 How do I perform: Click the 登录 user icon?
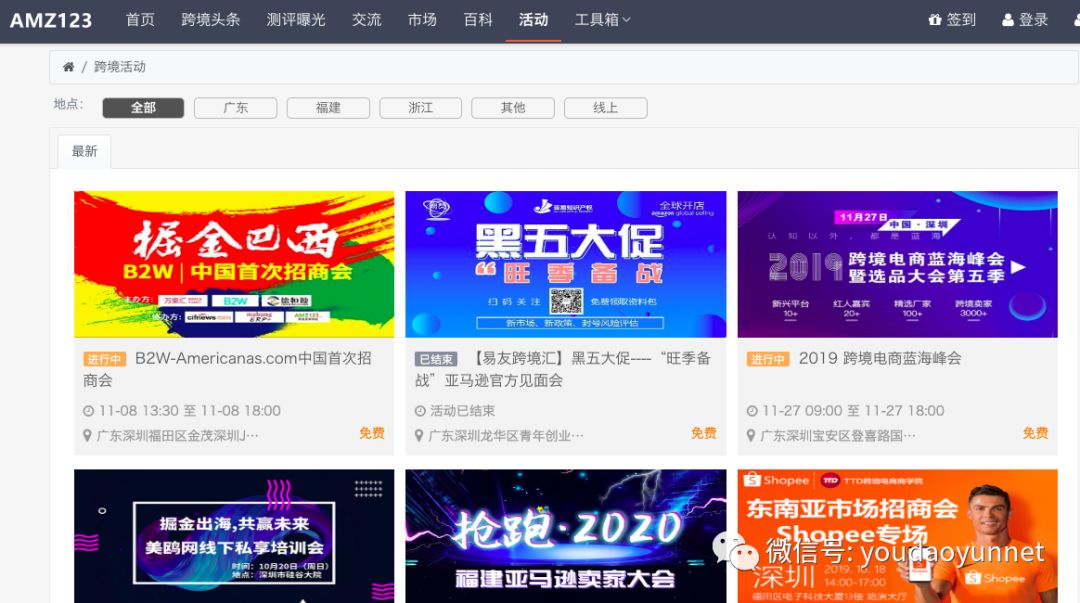pyautogui.click(x=1008, y=20)
